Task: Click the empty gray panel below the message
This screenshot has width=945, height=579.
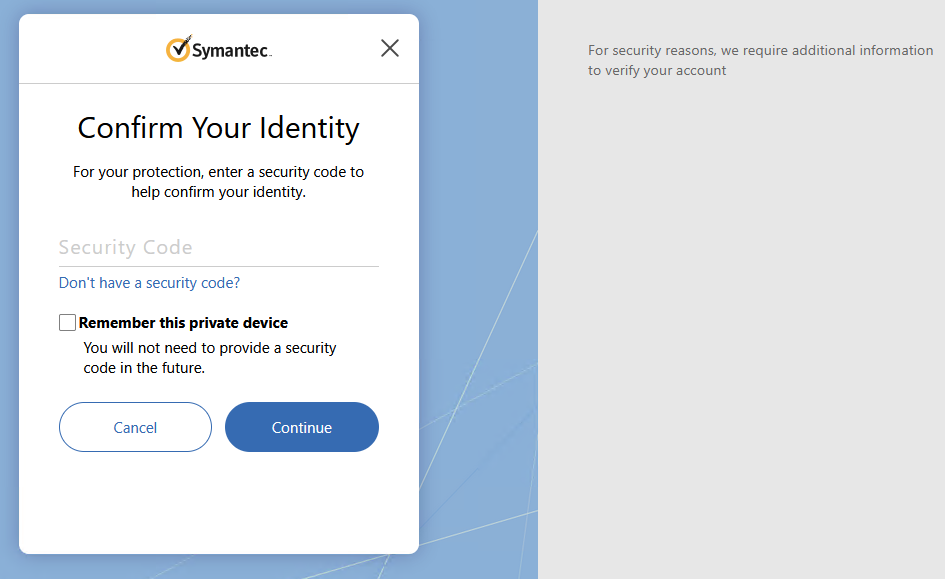Action: 741,331
